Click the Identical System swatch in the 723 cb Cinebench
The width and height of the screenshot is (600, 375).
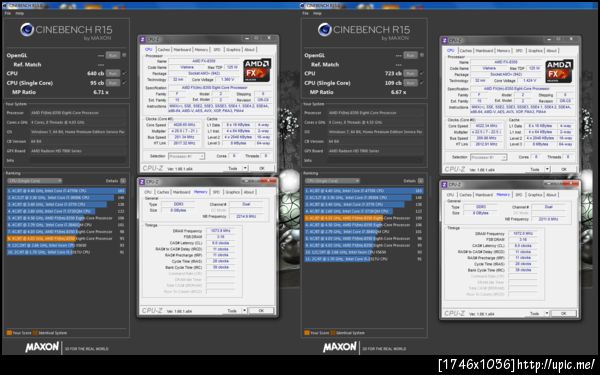pos(333,333)
